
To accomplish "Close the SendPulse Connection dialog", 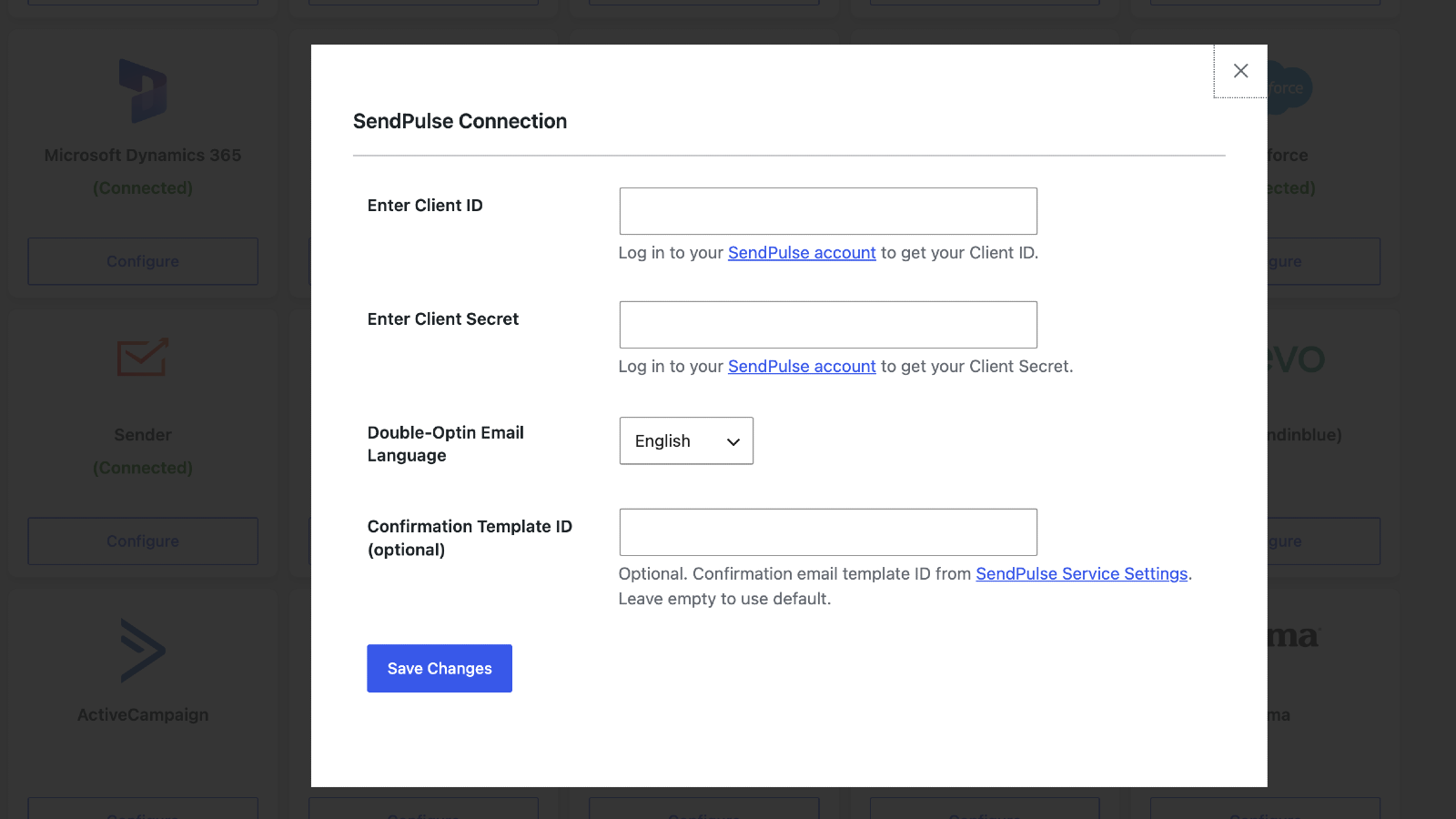I will 1240,71.
